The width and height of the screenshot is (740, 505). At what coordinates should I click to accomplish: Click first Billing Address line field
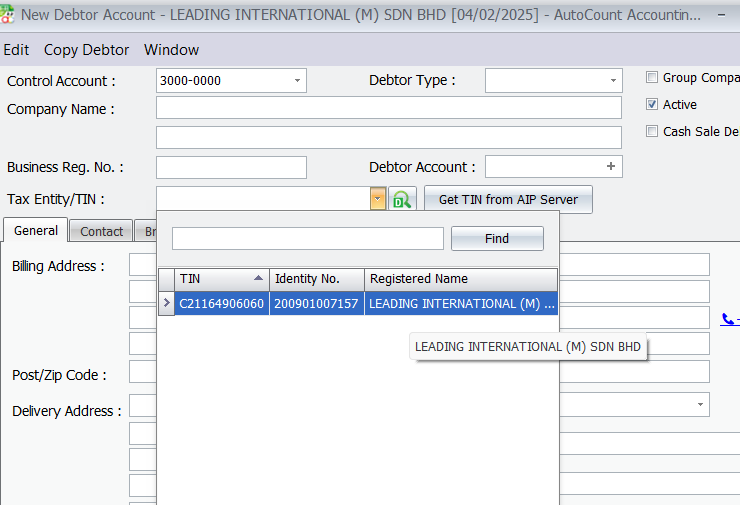pos(143,264)
